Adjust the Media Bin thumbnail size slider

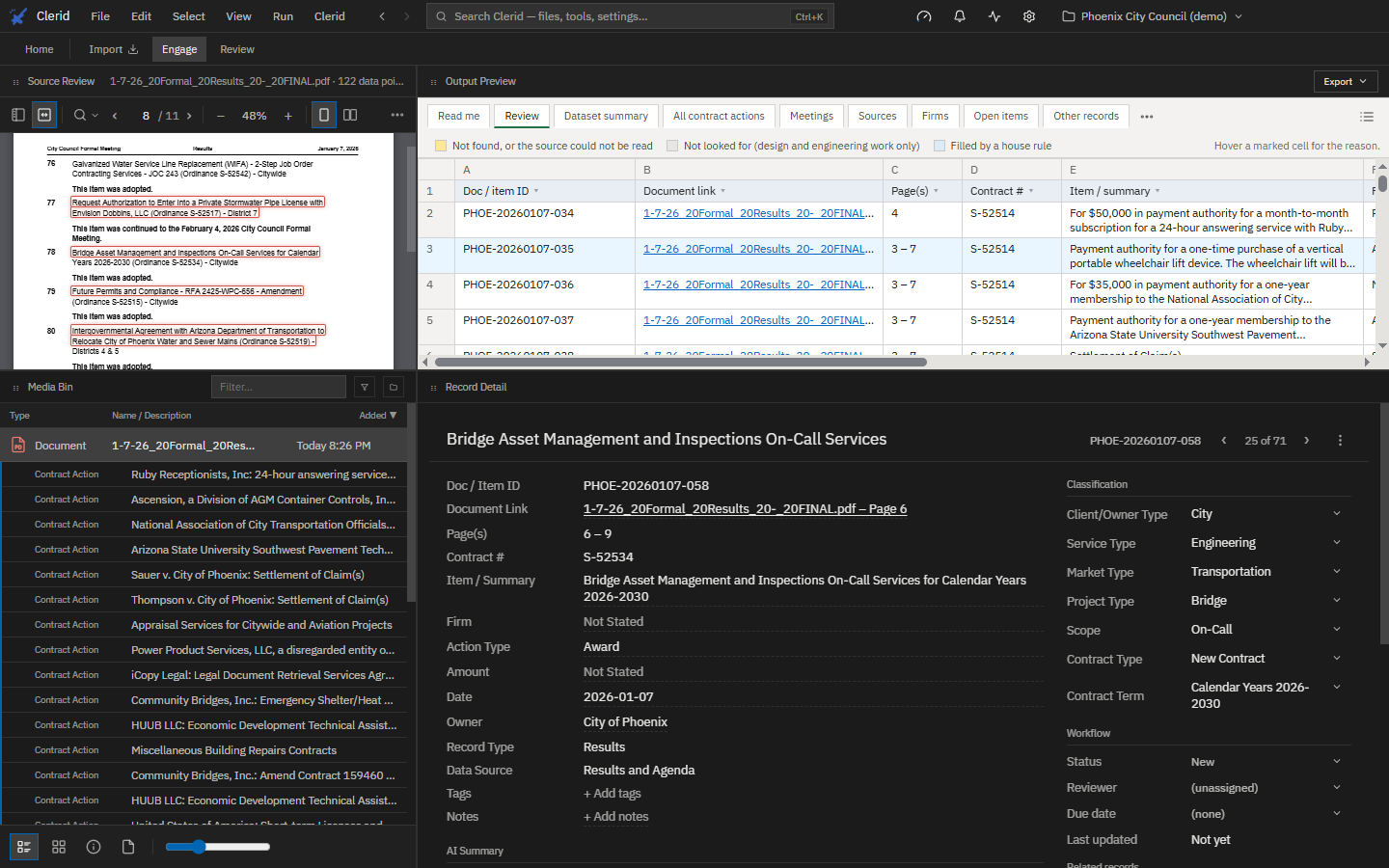217,847
